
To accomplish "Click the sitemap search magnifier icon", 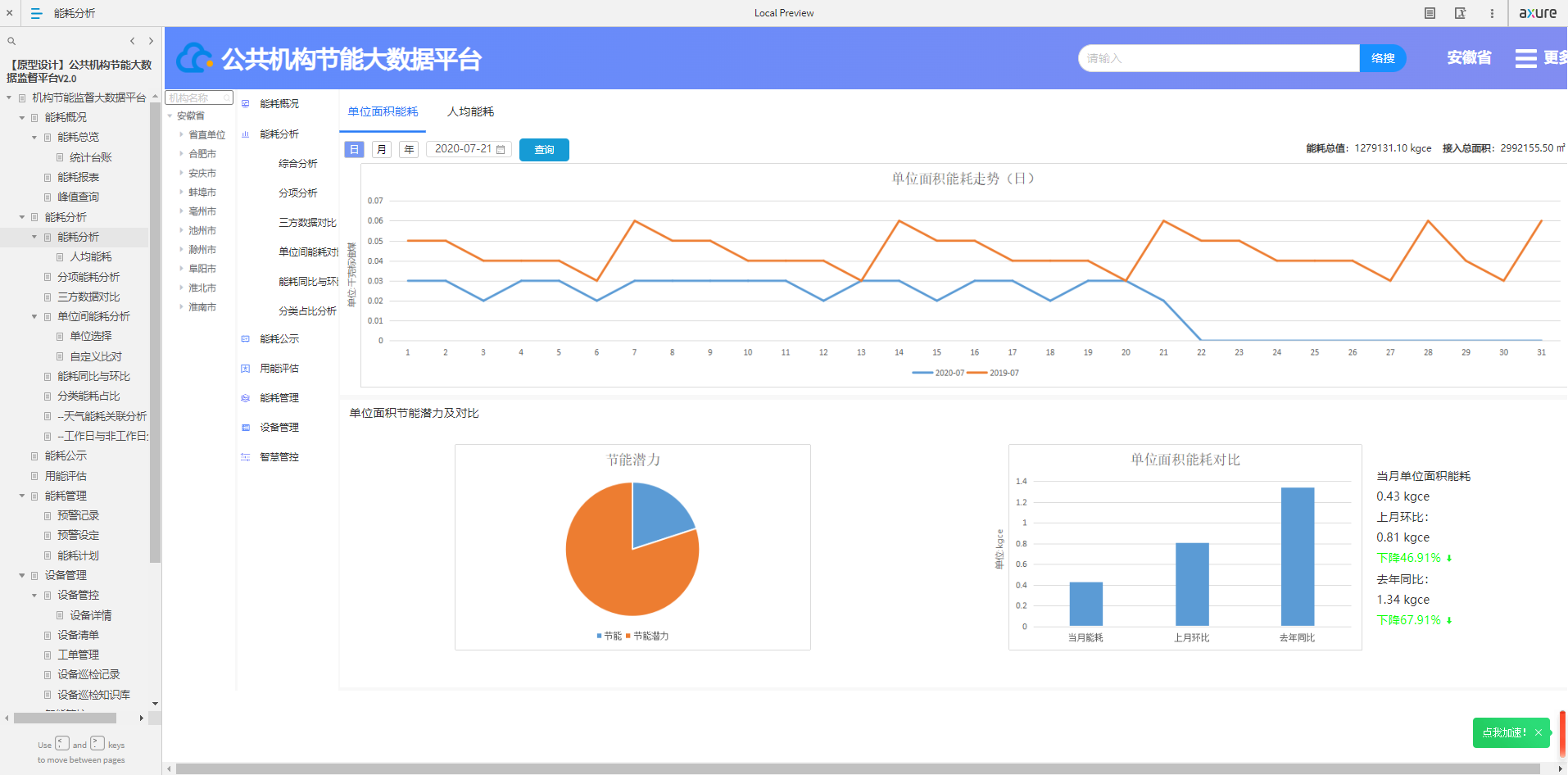I will tap(11, 41).
